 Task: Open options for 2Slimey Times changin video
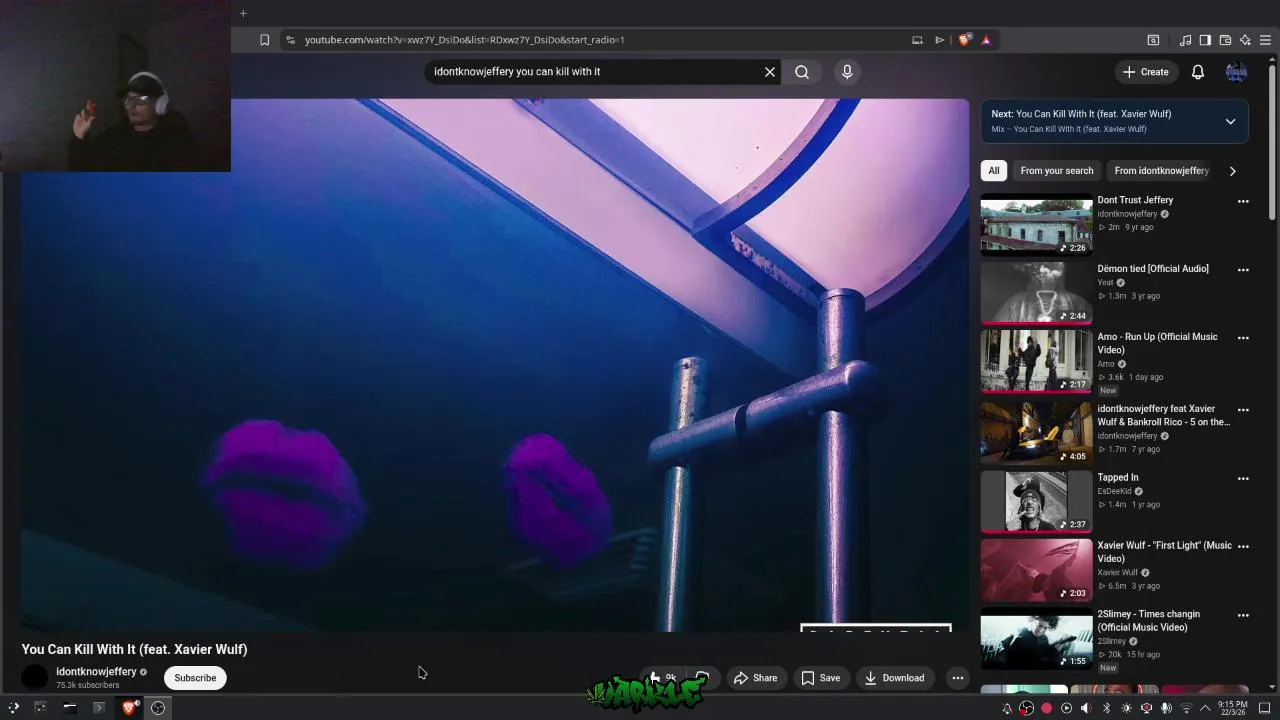click(1243, 616)
